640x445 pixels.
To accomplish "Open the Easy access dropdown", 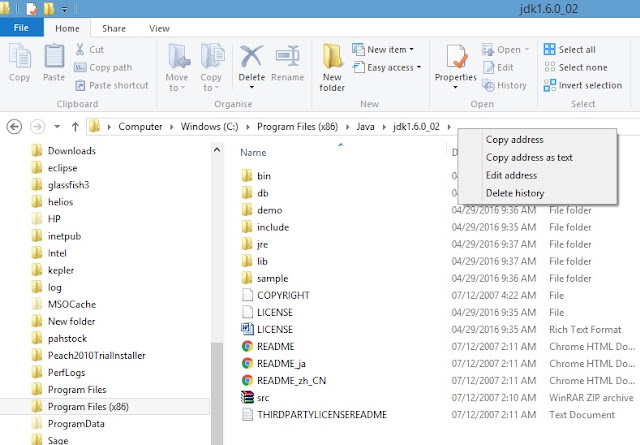I will click(x=387, y=67).
